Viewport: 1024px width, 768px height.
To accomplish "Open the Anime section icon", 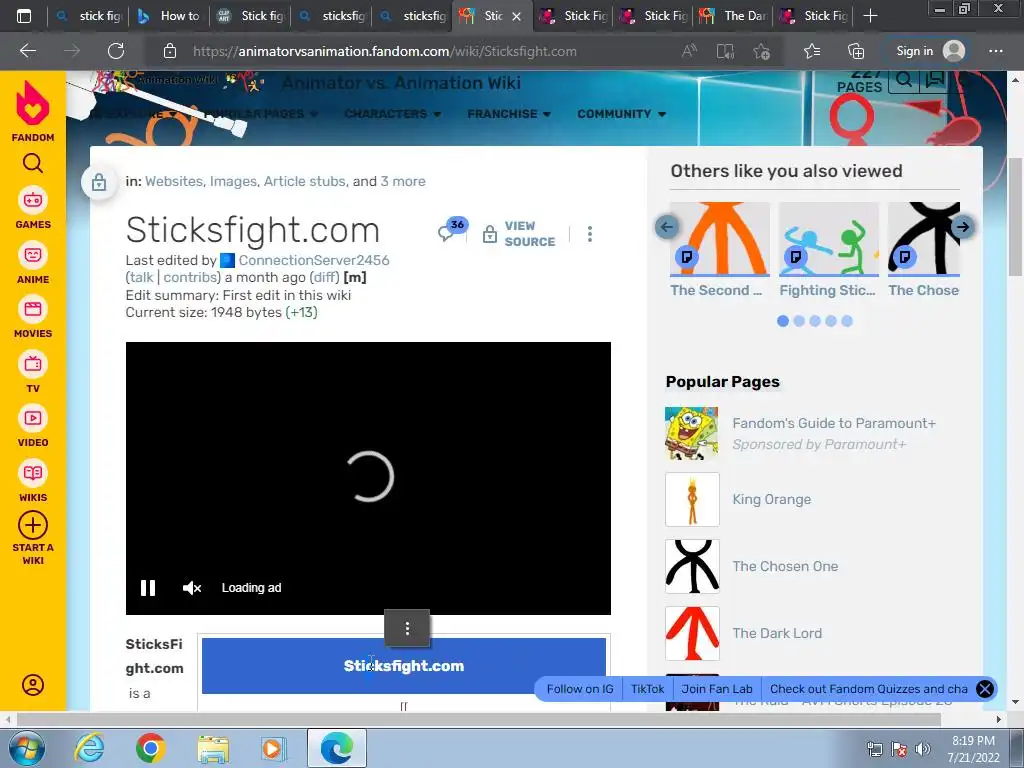I will [33, 255].
